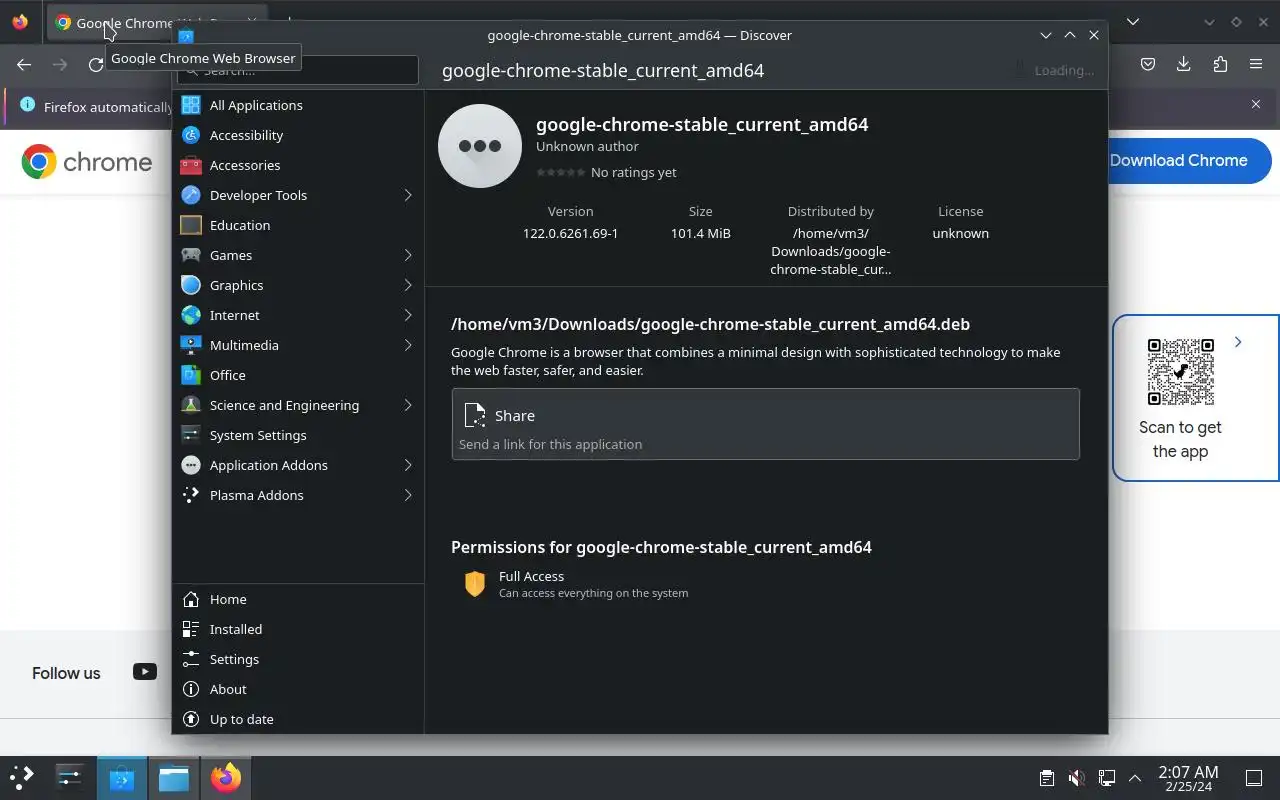
Task: Open Discover Settings sliders icon
Action: 191,659
